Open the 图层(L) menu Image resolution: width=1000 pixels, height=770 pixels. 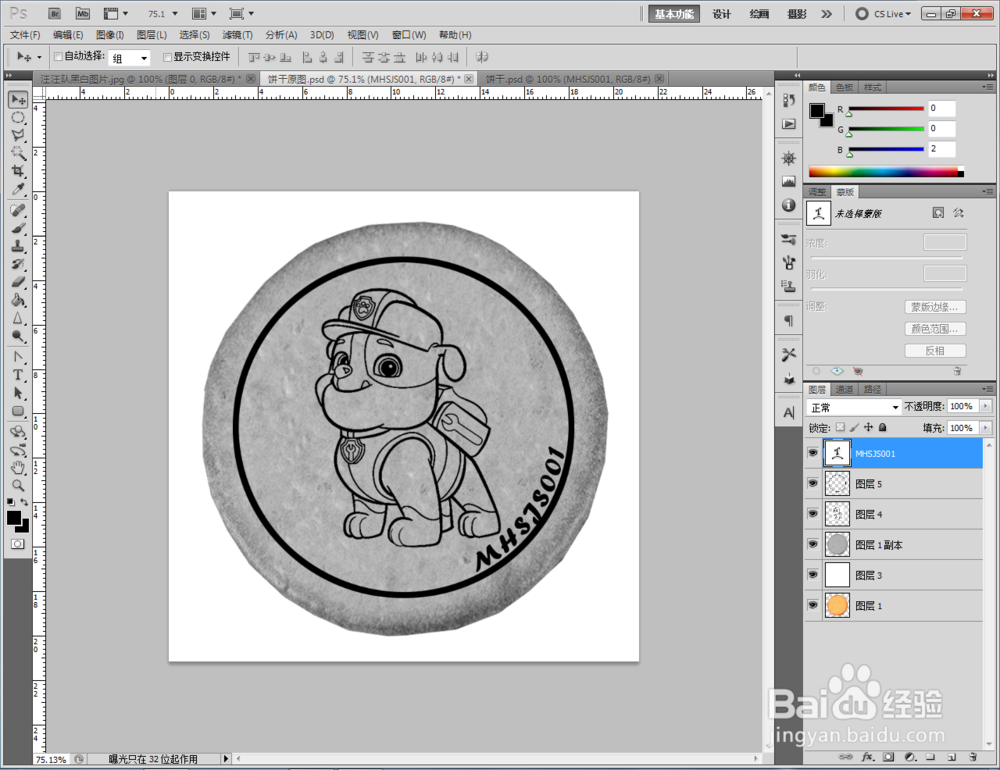(152, 34)
